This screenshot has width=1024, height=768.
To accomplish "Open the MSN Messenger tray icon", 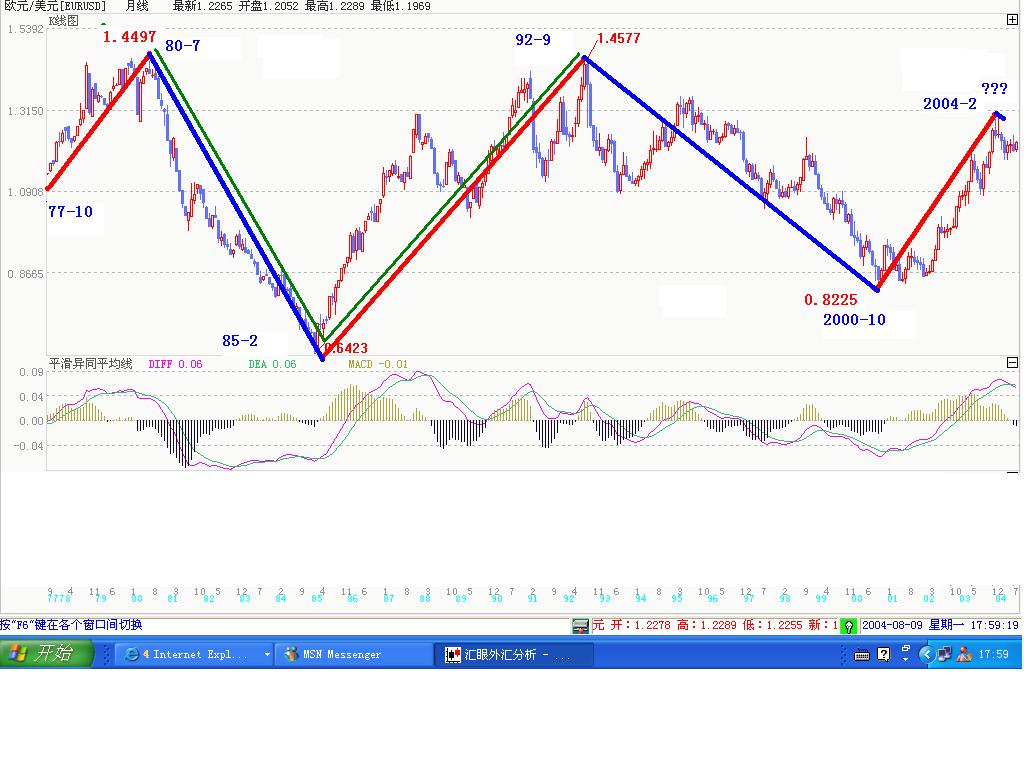I will pos(964,654).
